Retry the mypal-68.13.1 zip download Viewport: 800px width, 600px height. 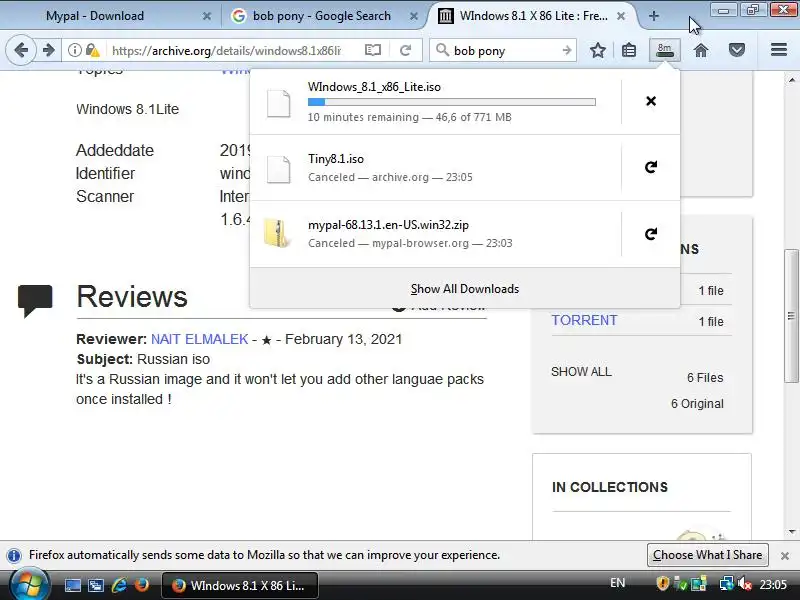point(651,234)
